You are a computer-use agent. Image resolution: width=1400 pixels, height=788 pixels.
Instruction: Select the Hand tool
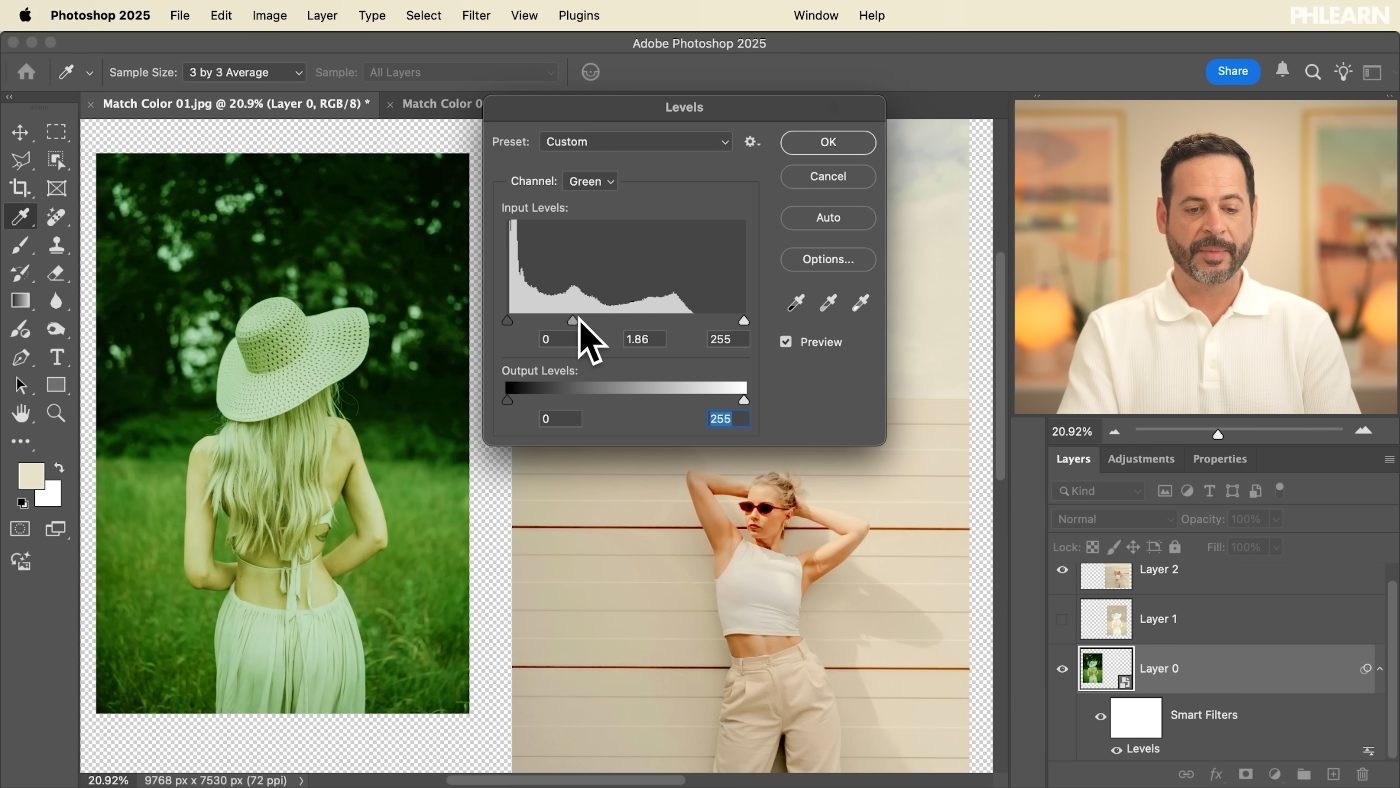(x=20, y=413)
